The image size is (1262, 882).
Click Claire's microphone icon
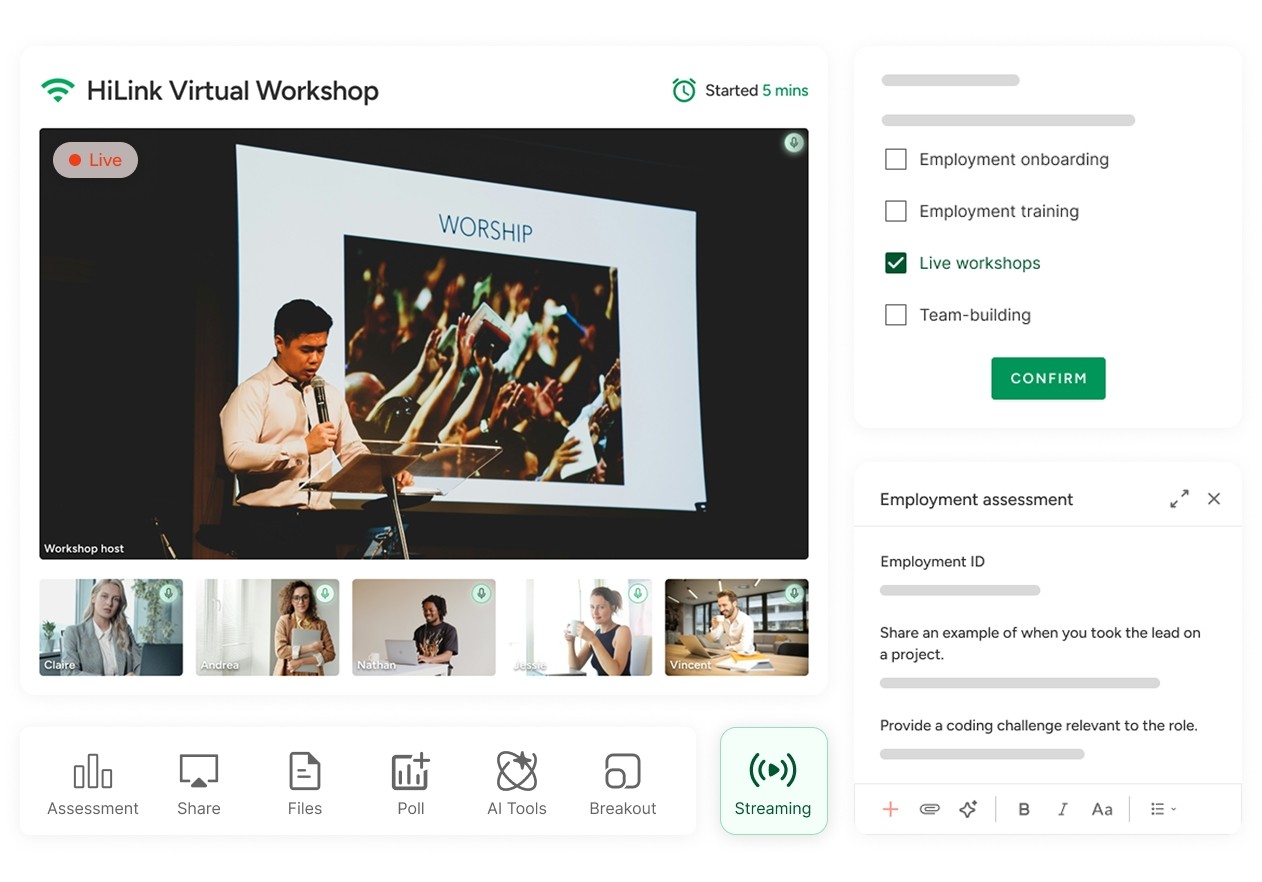coord(168,594)
